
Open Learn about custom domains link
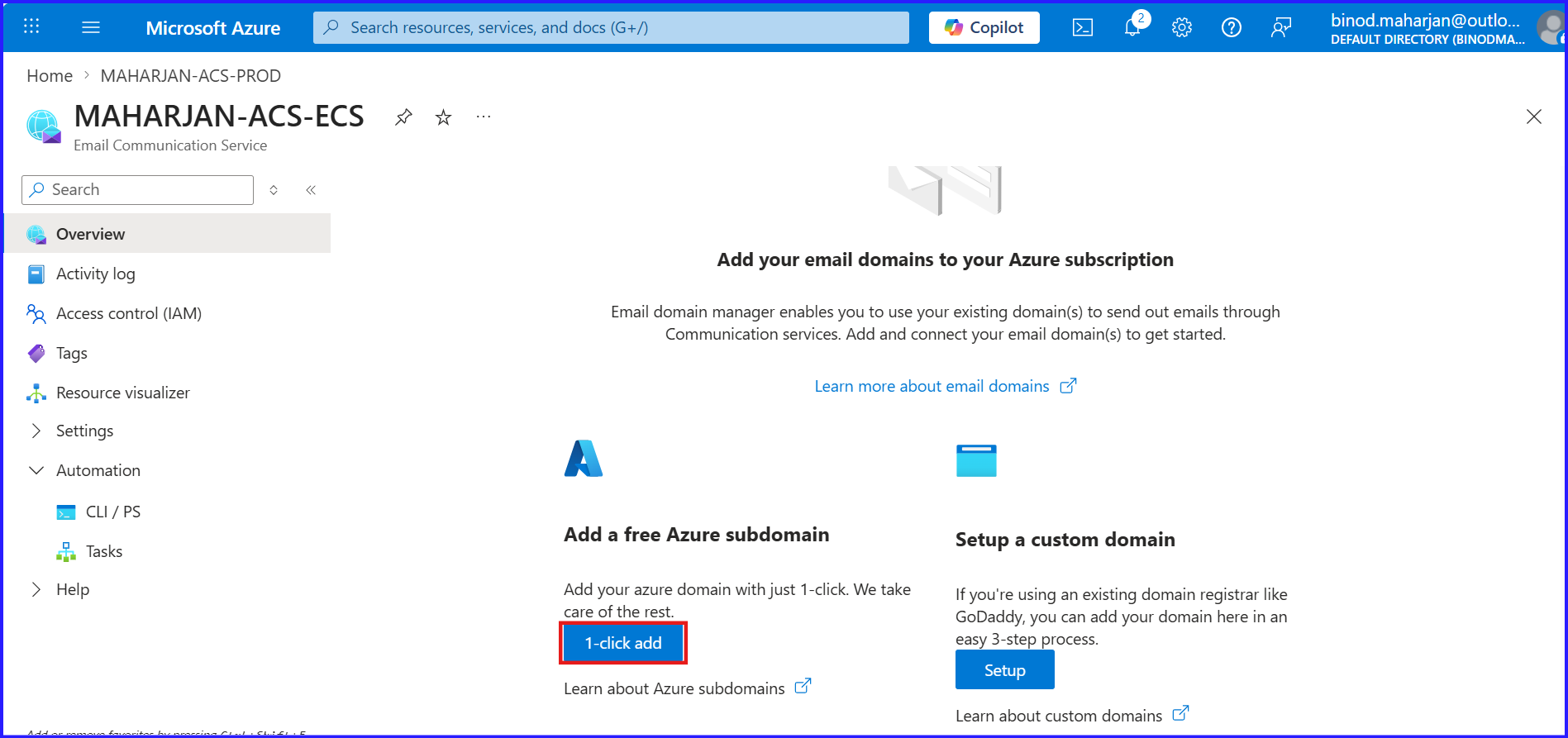coord(1059,716)
